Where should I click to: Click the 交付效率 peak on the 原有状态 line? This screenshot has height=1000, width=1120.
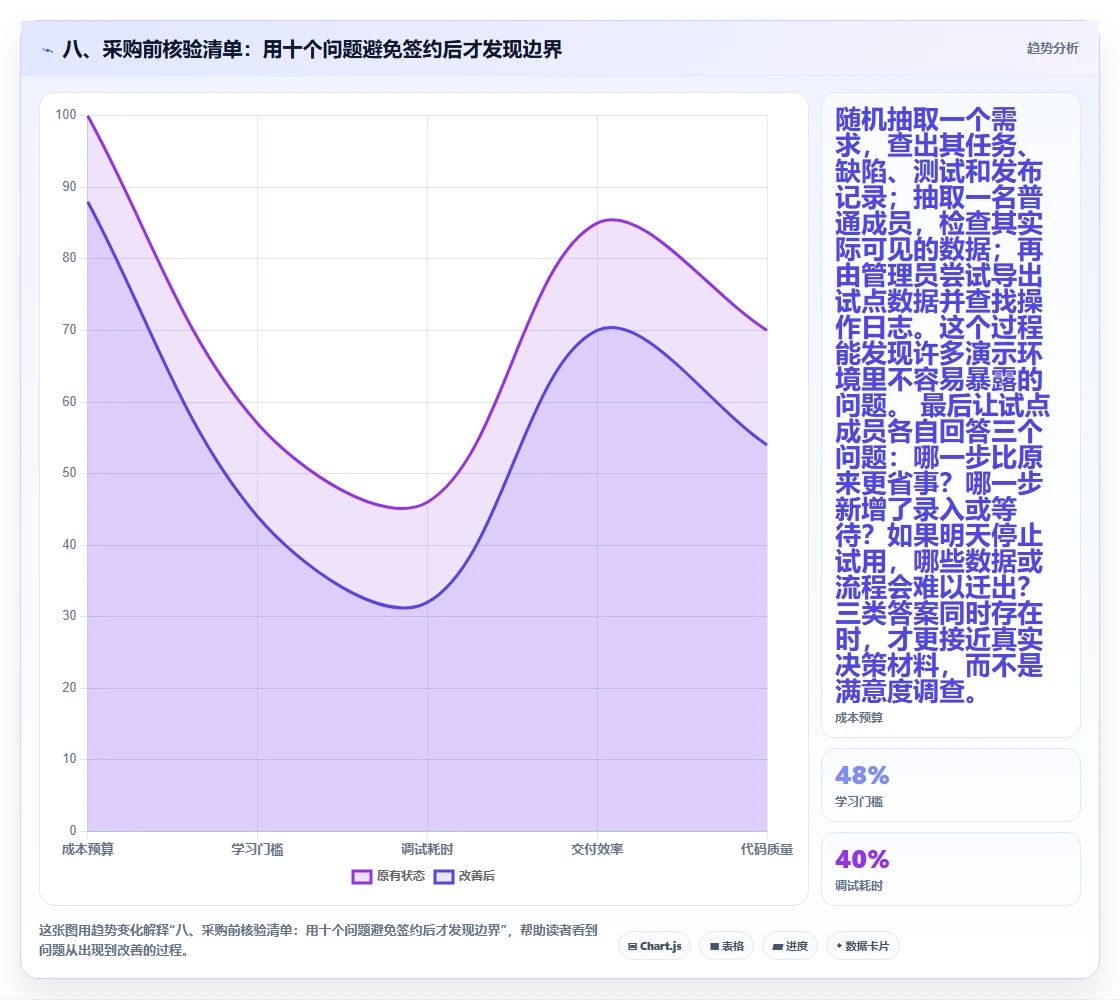598,223
